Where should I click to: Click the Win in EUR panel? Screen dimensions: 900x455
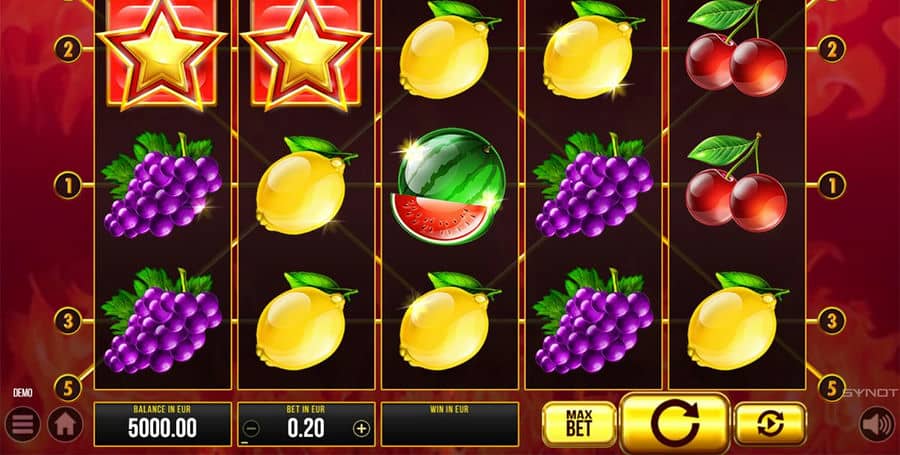(449, 424)
